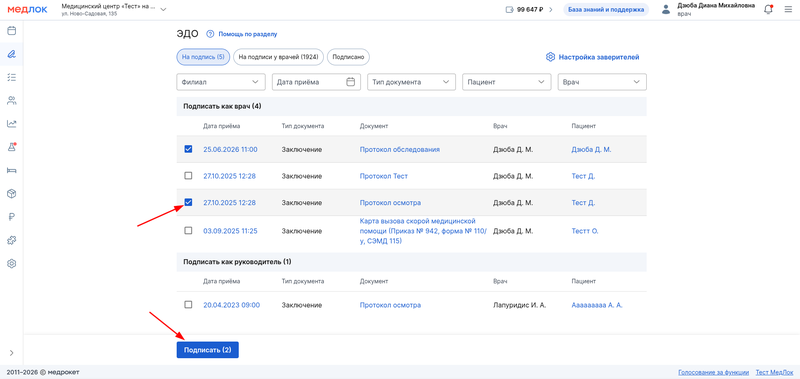Open the Пациент dropdown

coord(507,82)
